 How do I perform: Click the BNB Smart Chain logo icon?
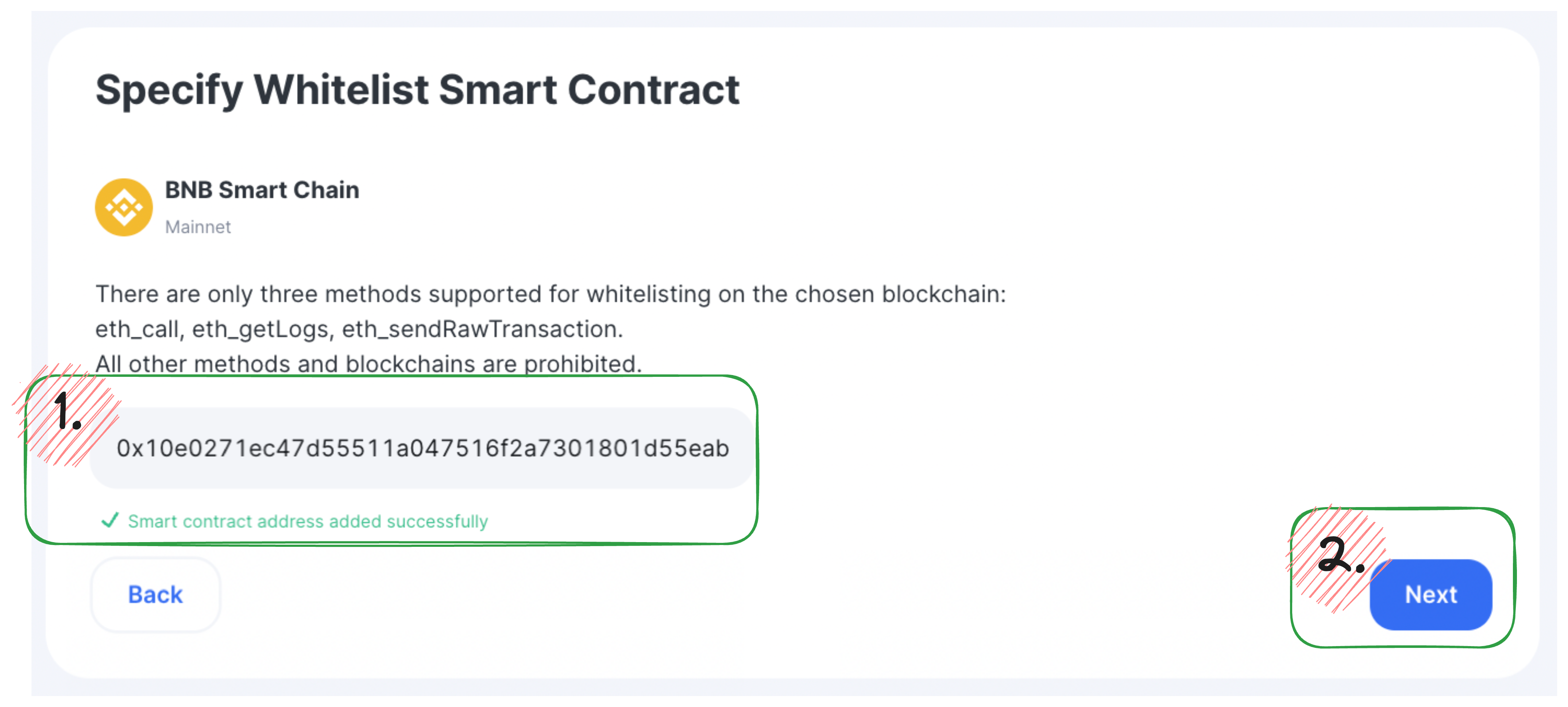(124, 207)
